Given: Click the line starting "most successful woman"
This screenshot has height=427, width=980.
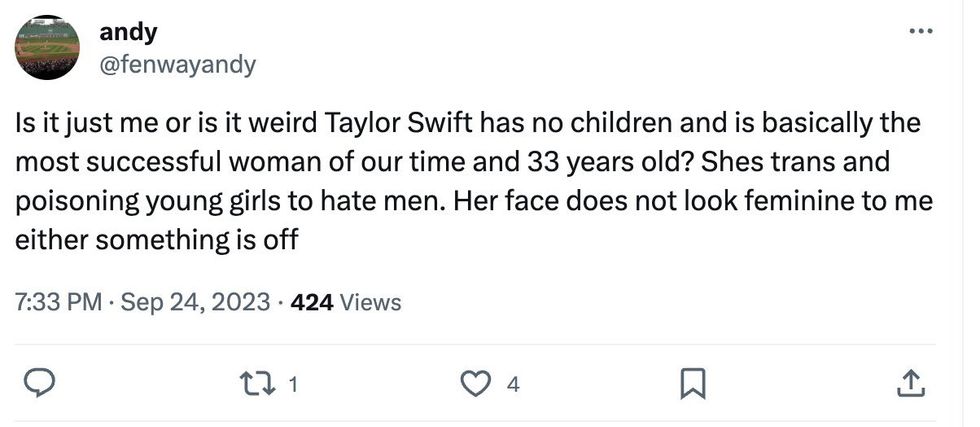Looking at the screenshot, I should coord(451,162).
